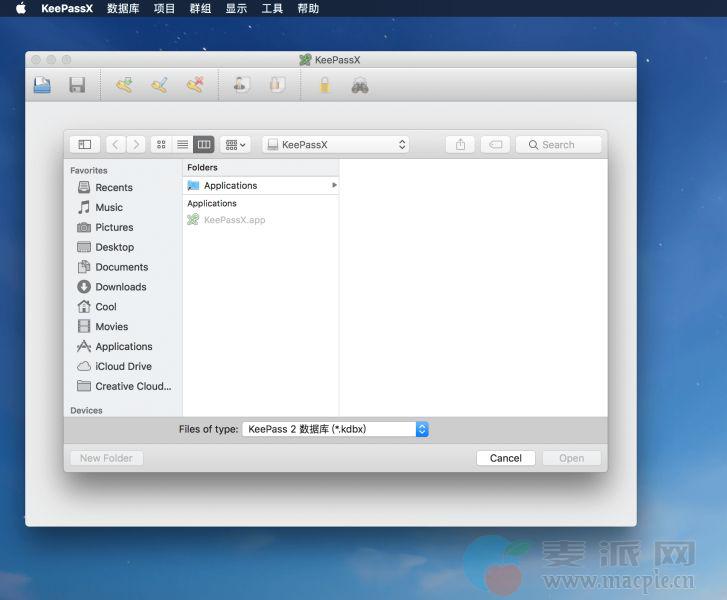Viewport: 727px width, 600px height.
Task: Open the 数据库 menu
Action: tap(122, 8)
